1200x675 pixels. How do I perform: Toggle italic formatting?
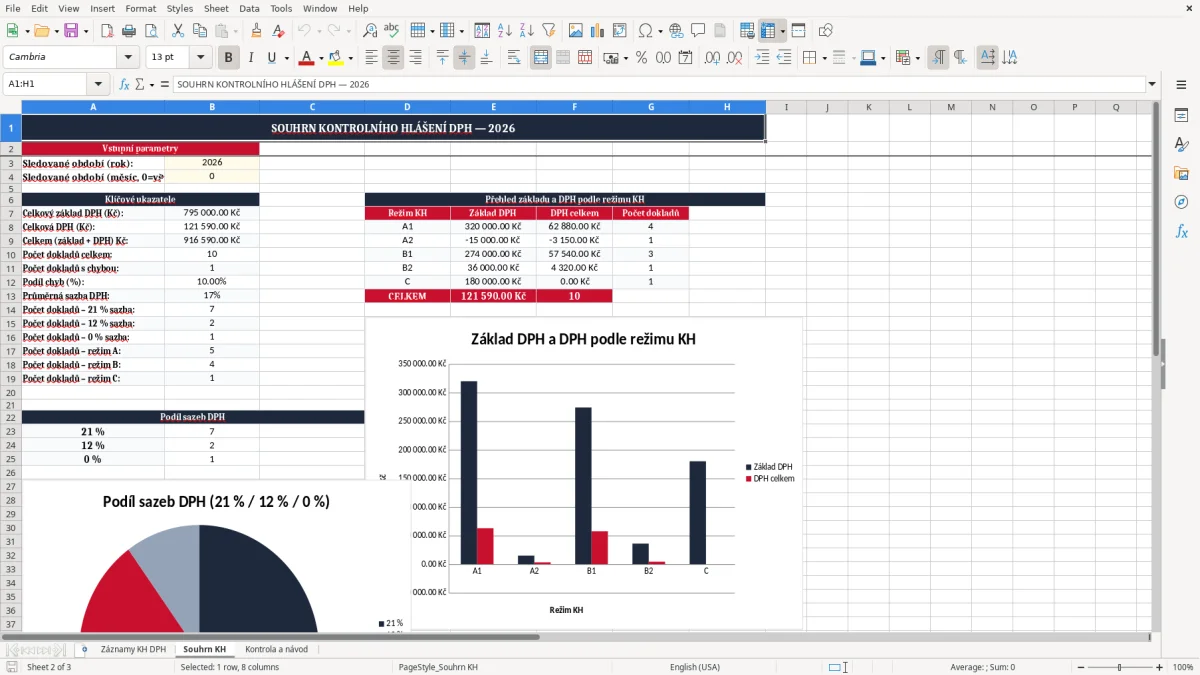coord(251,58)
